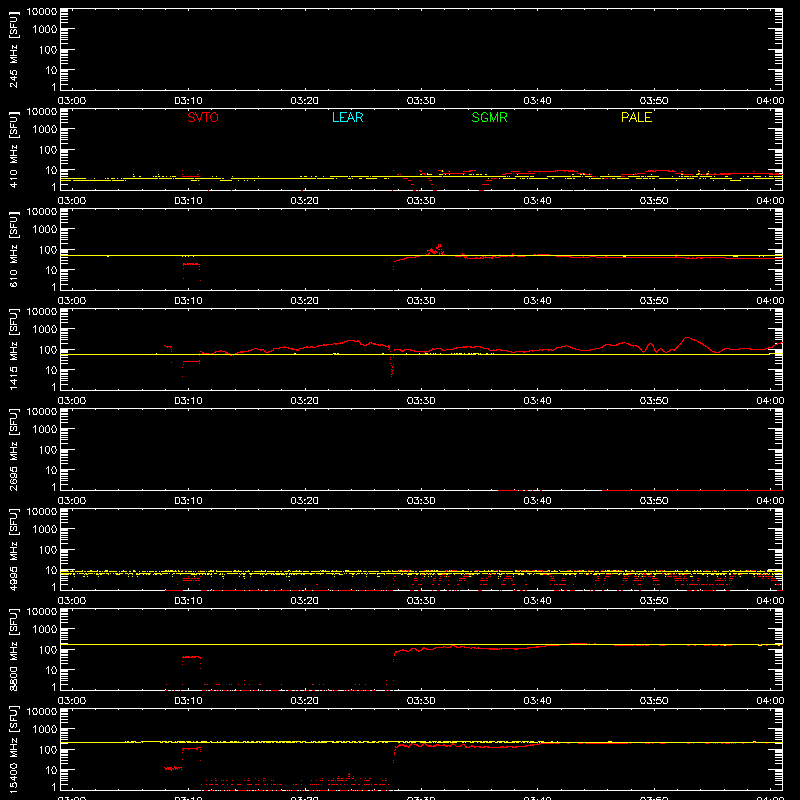Click 03:10 tick label under 1415 MHz panel
Image resolution: width=800 pixels, height=800 pixels.
point(188,401)
